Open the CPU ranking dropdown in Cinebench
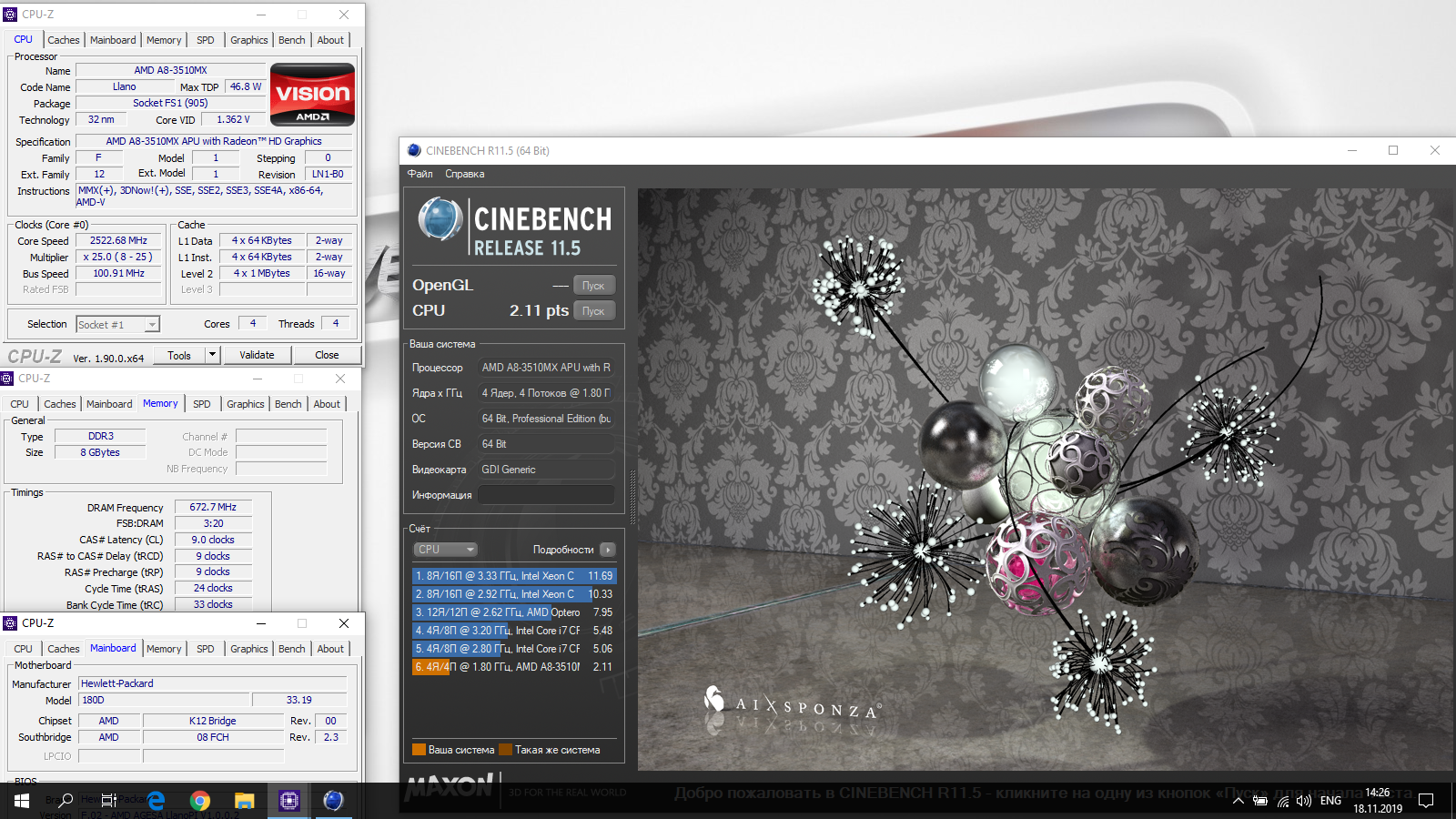 point(446,550)
